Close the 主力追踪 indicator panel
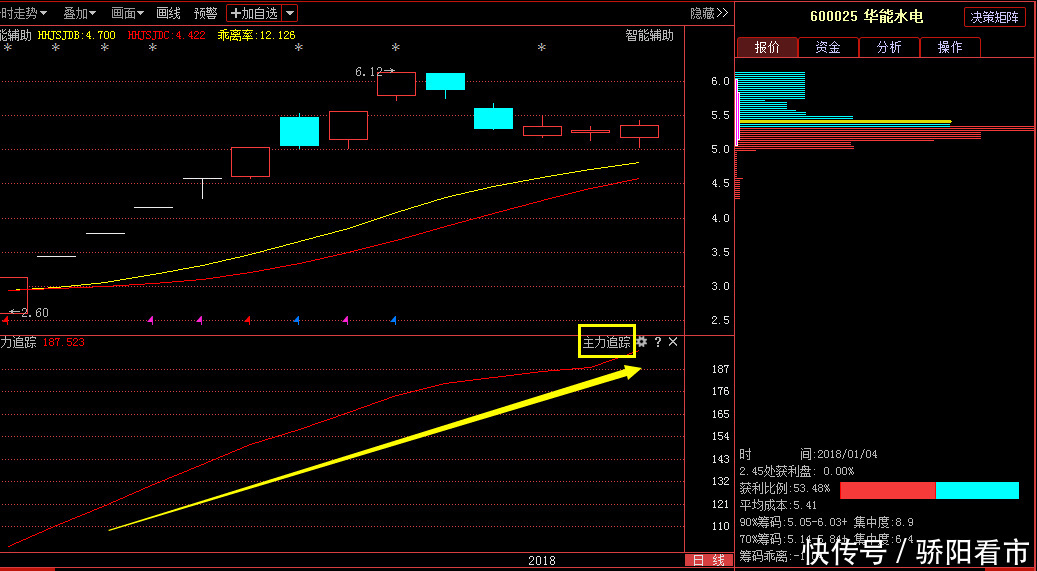 (673, 342)
